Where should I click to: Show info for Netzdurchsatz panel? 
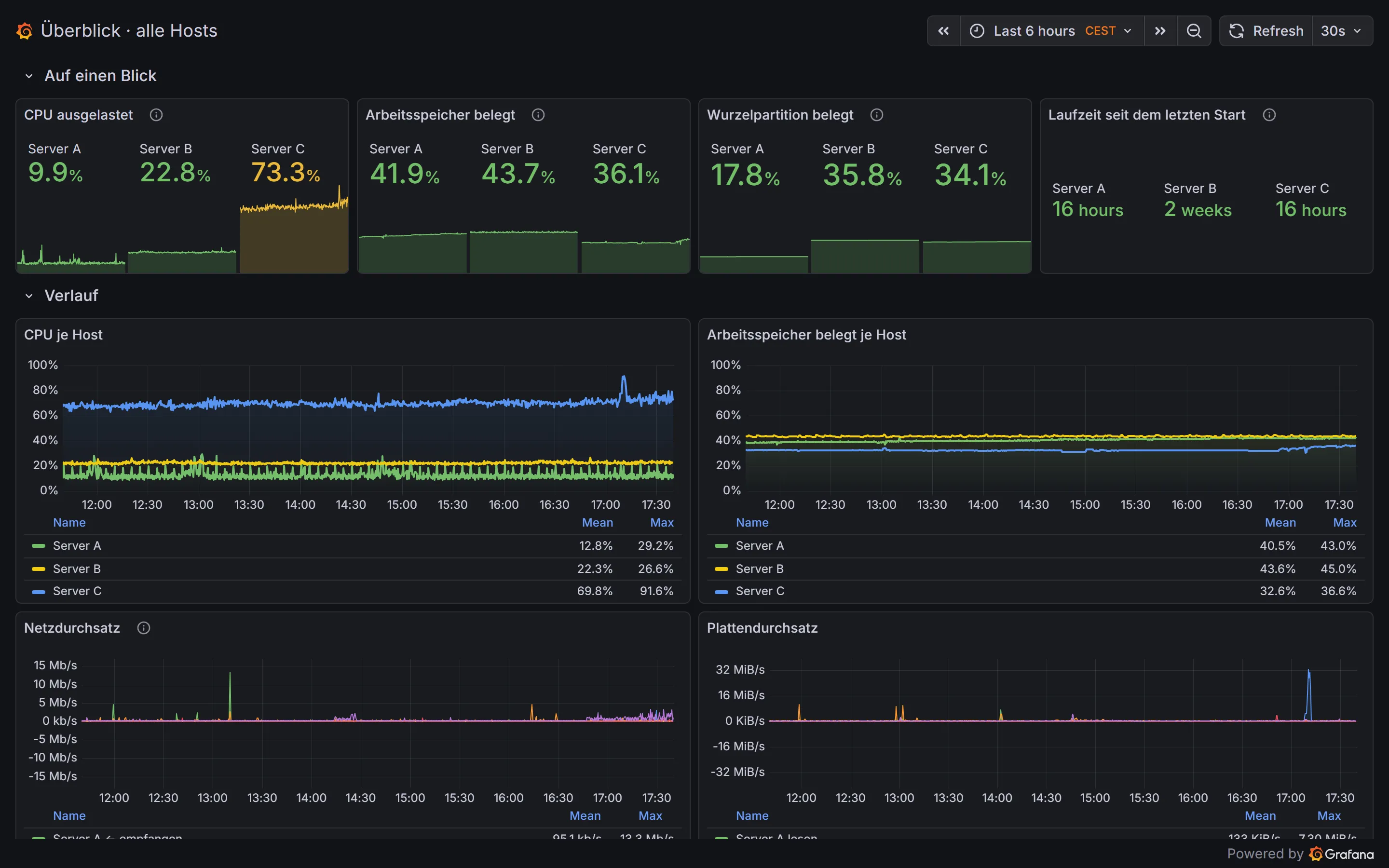[x=144, y=628]
